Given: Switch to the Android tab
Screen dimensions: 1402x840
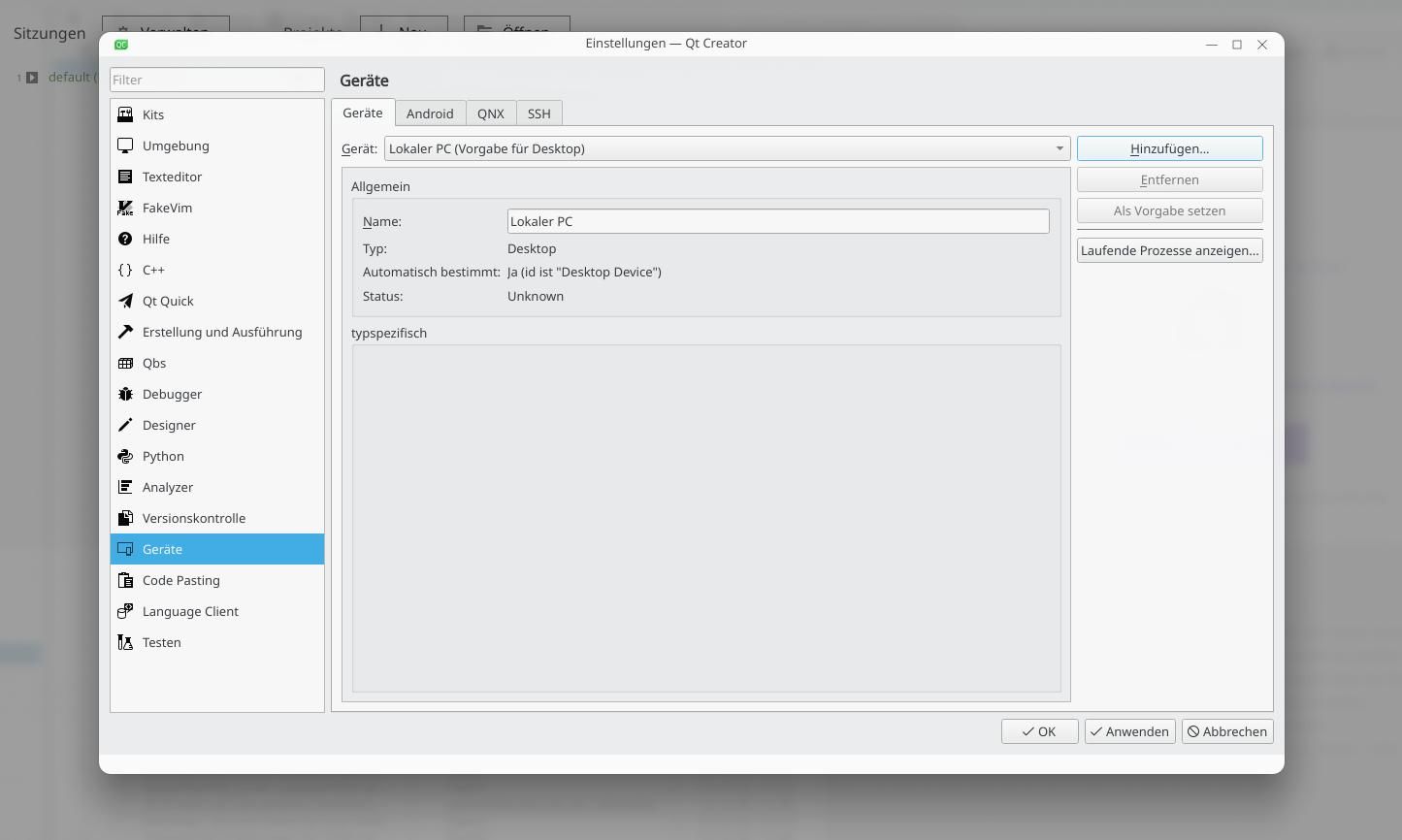Looking at the screenshot, I should (430, 113).
